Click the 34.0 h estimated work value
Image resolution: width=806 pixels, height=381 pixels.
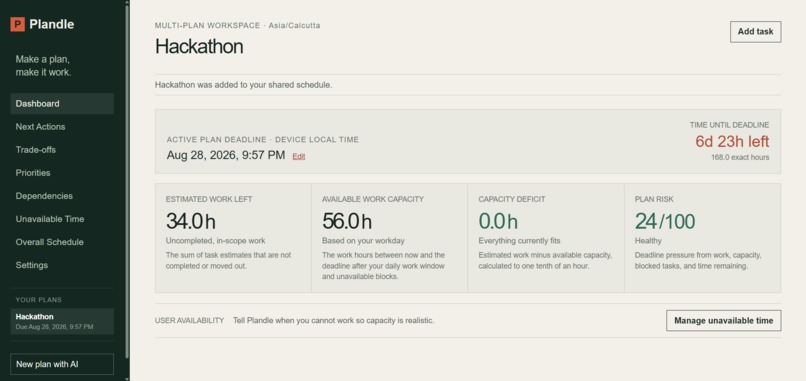pyautogui.click(x=191, y=222)
